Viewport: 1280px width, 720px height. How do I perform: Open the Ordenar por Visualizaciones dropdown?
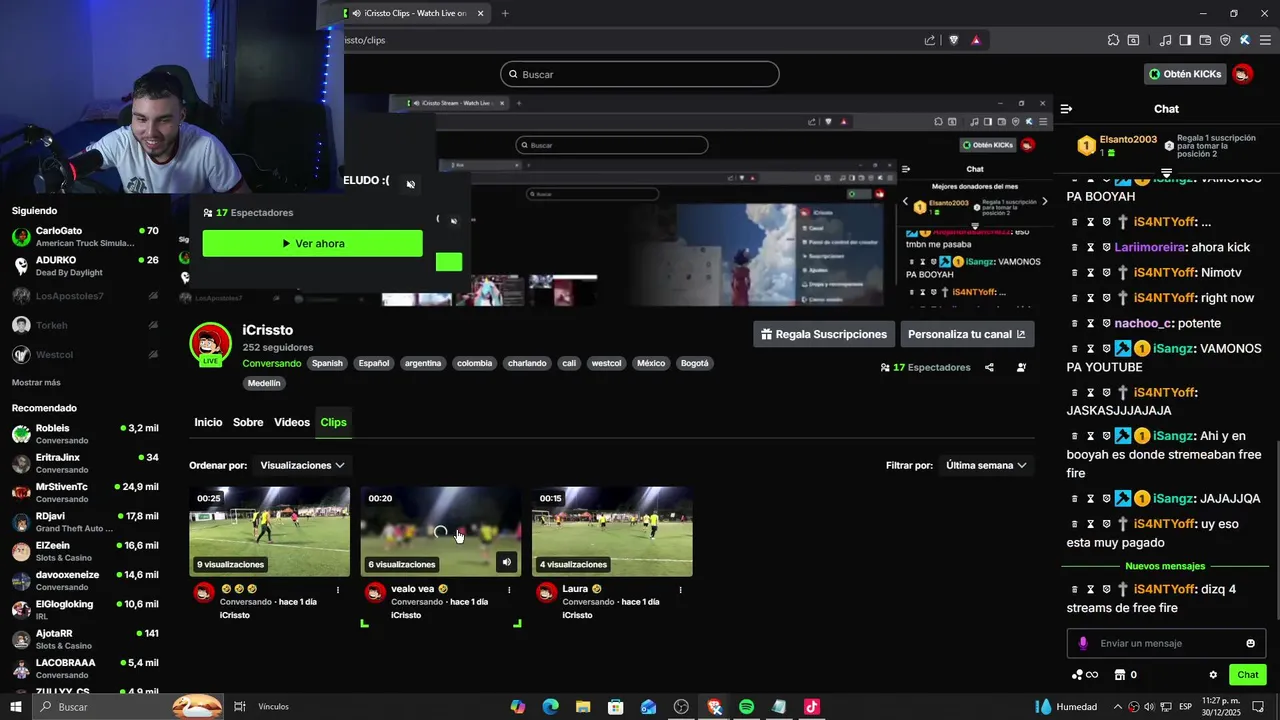302,465
